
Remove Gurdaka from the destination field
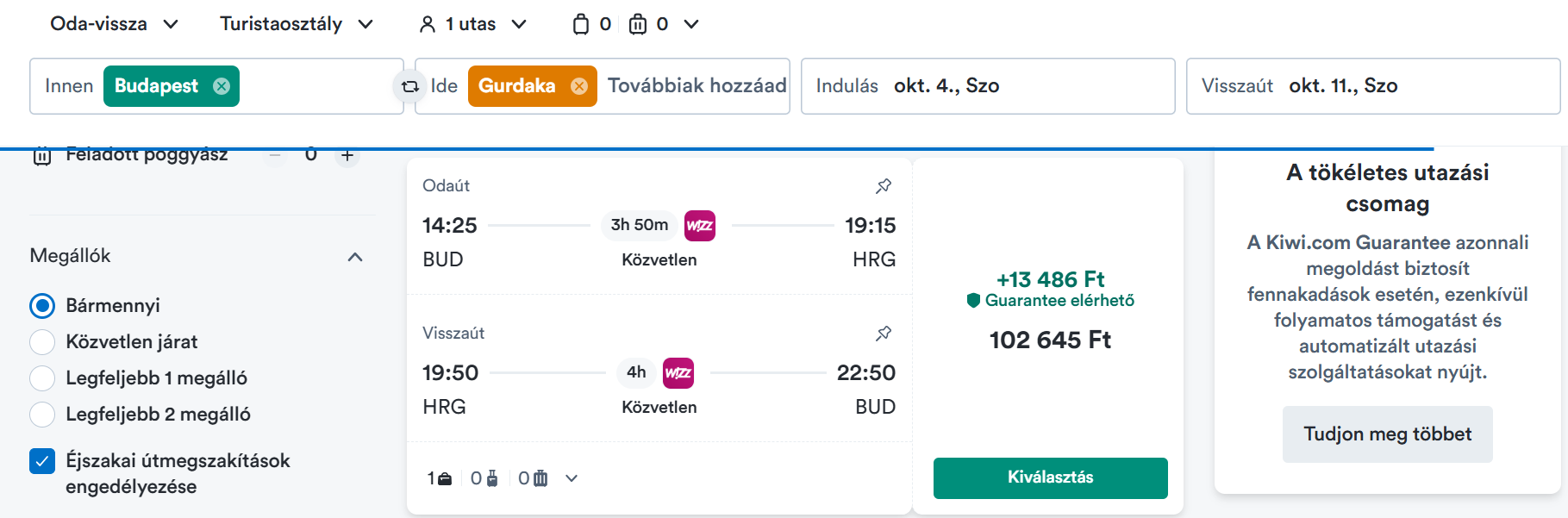point(579,86)
